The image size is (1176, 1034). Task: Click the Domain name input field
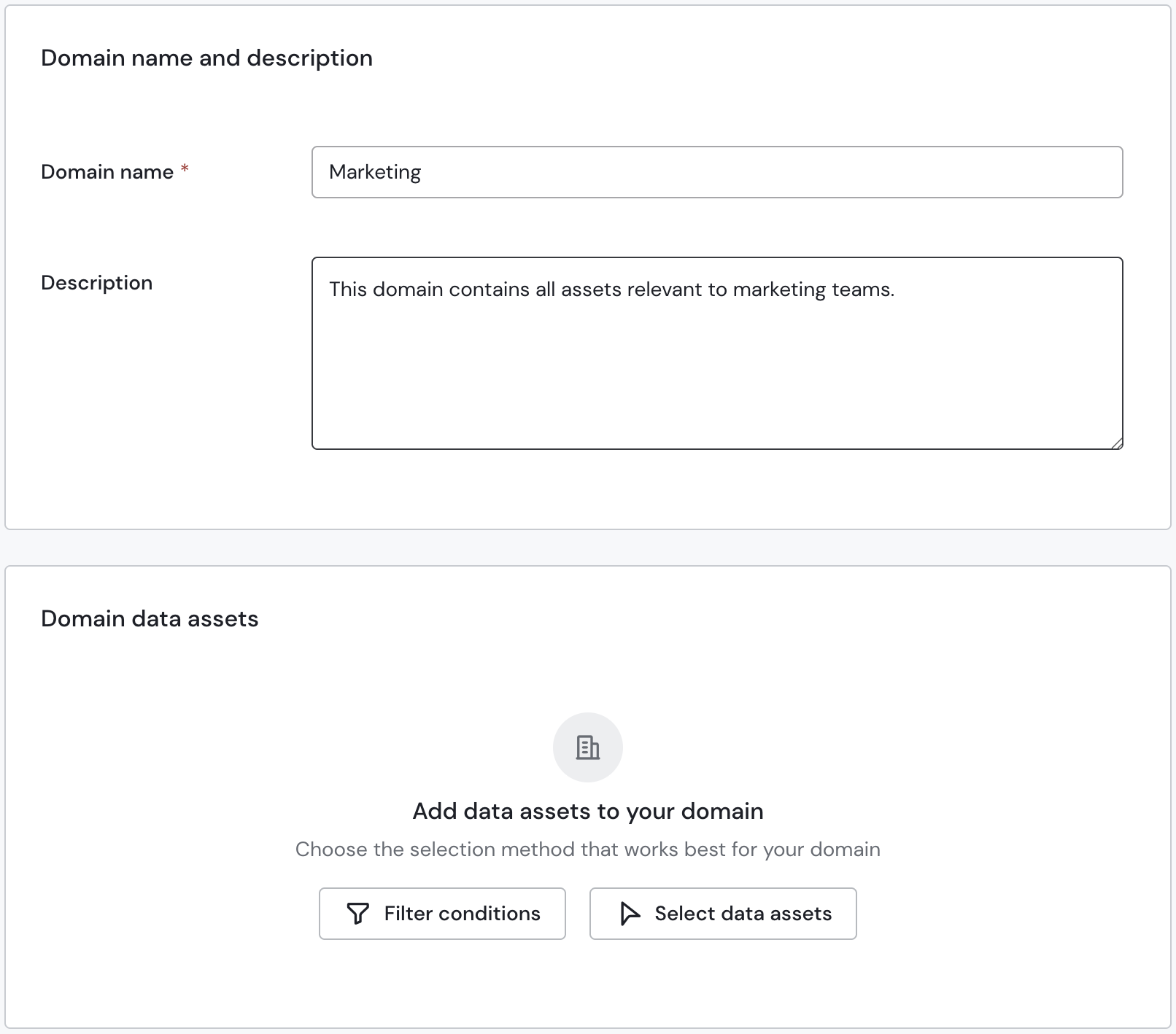717,172
